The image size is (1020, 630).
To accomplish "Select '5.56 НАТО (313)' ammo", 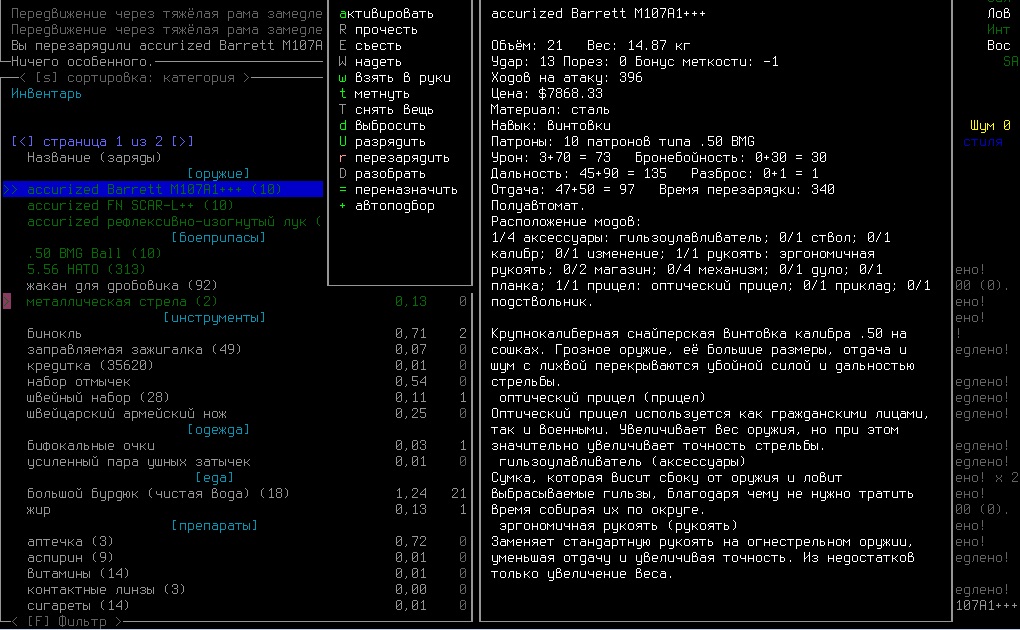I will click(x=87, y=269).
